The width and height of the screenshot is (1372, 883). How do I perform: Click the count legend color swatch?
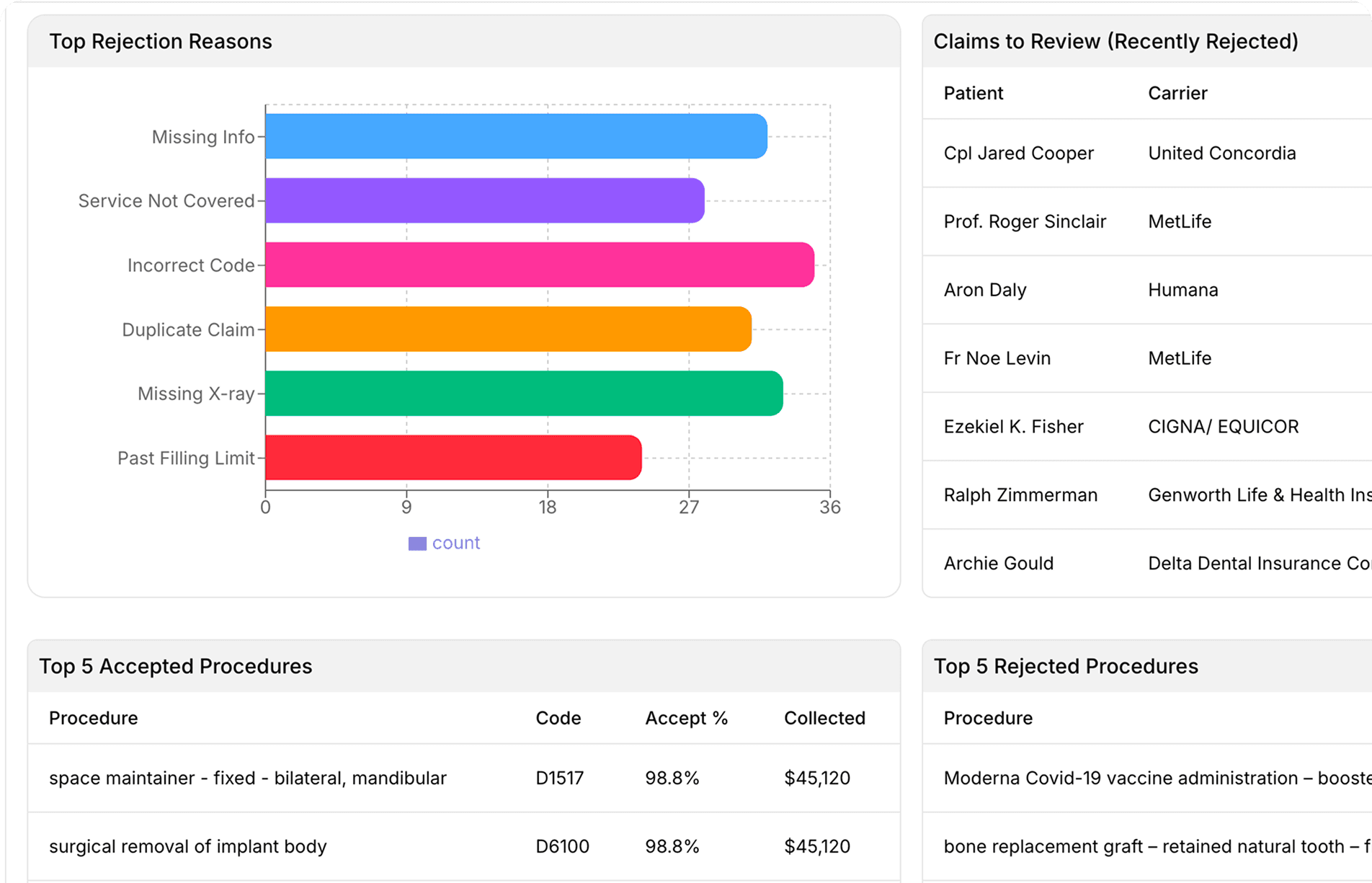417,543
